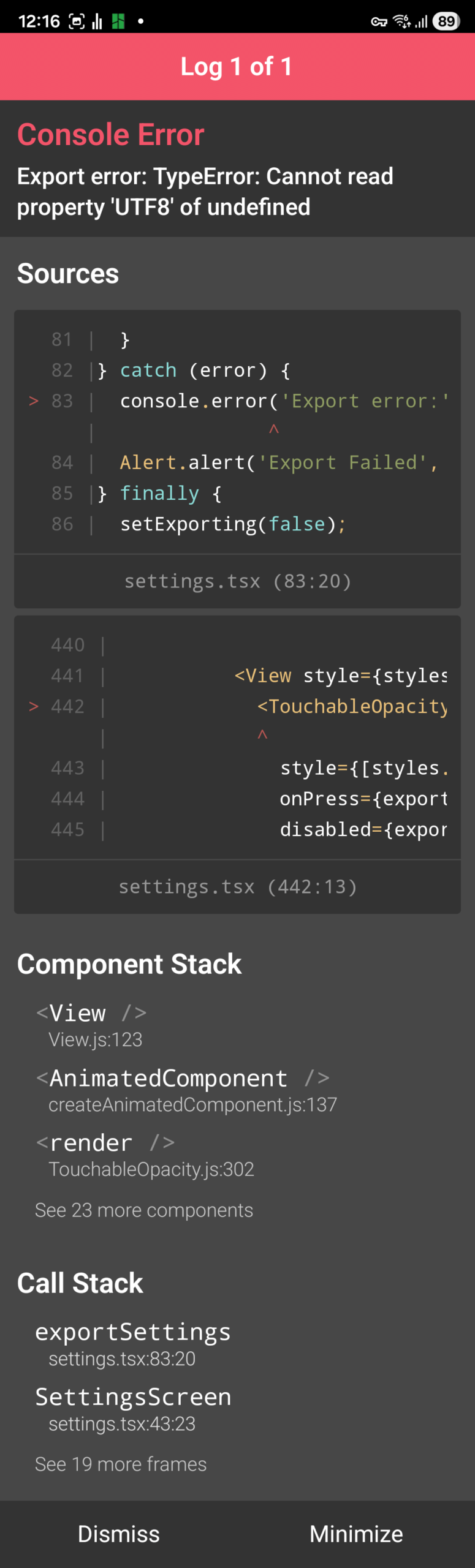Image resolution: width=475 pixels, height=1568 pixels.
Task: Select the SettingsScreen call stack frame
Action: (133, 1408)
